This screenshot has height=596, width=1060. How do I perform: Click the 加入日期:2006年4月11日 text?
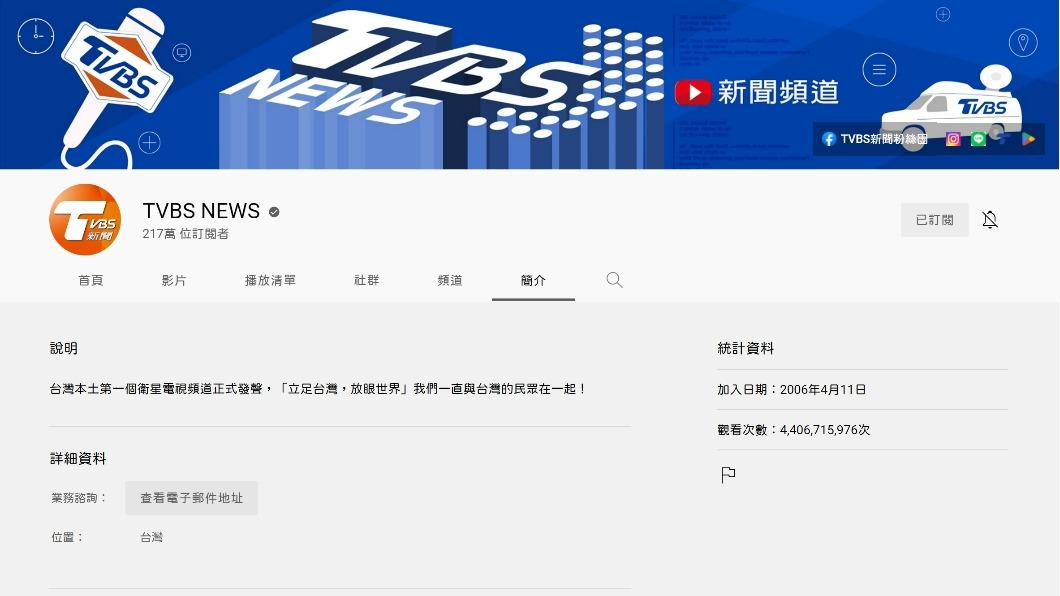[x=792, y=389]
